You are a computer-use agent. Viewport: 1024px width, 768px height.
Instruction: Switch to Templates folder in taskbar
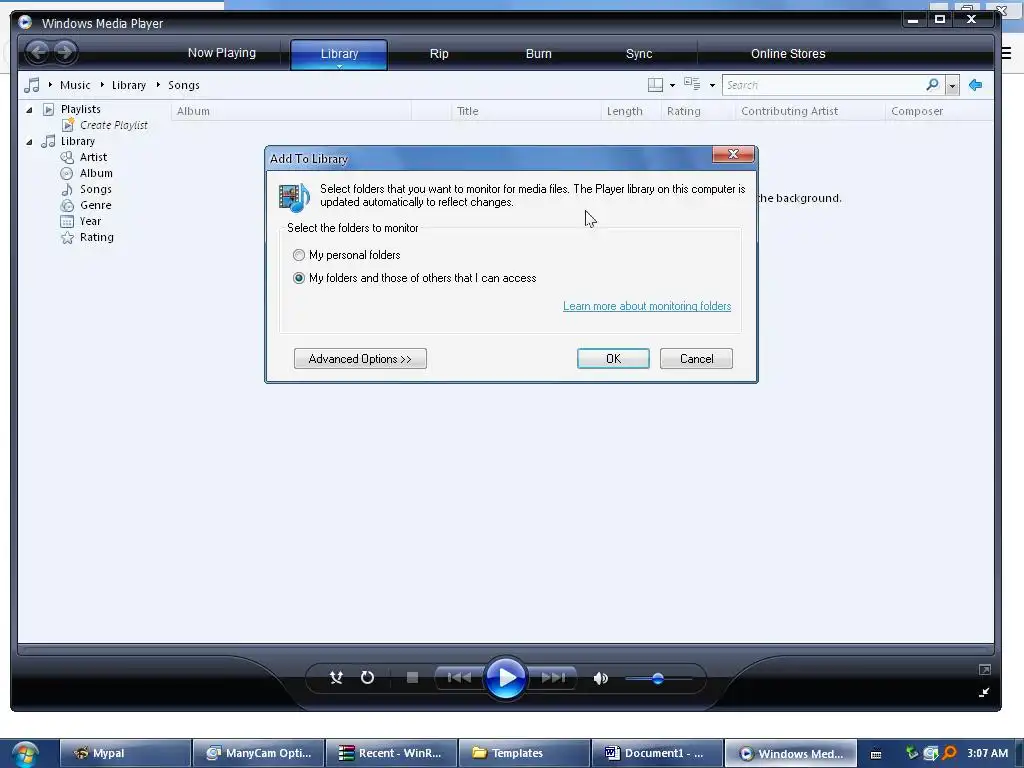pyautogui.click(x=524, y=753)
